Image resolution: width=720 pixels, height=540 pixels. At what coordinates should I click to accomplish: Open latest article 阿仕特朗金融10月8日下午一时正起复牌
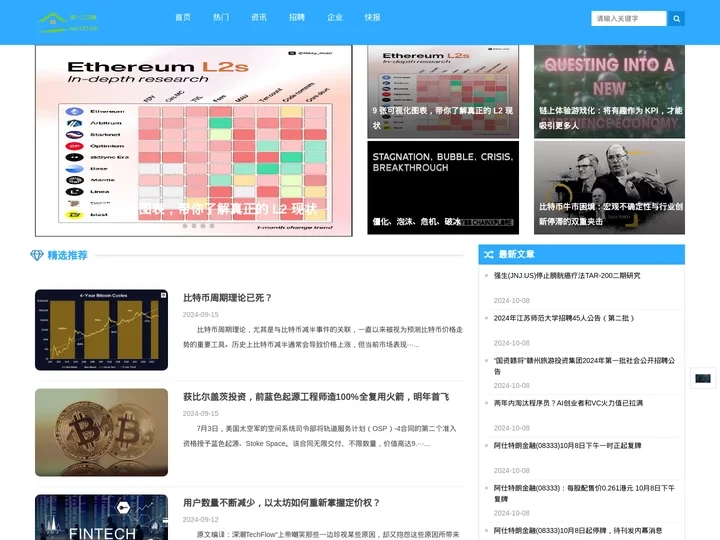click(x=567, y=445)
